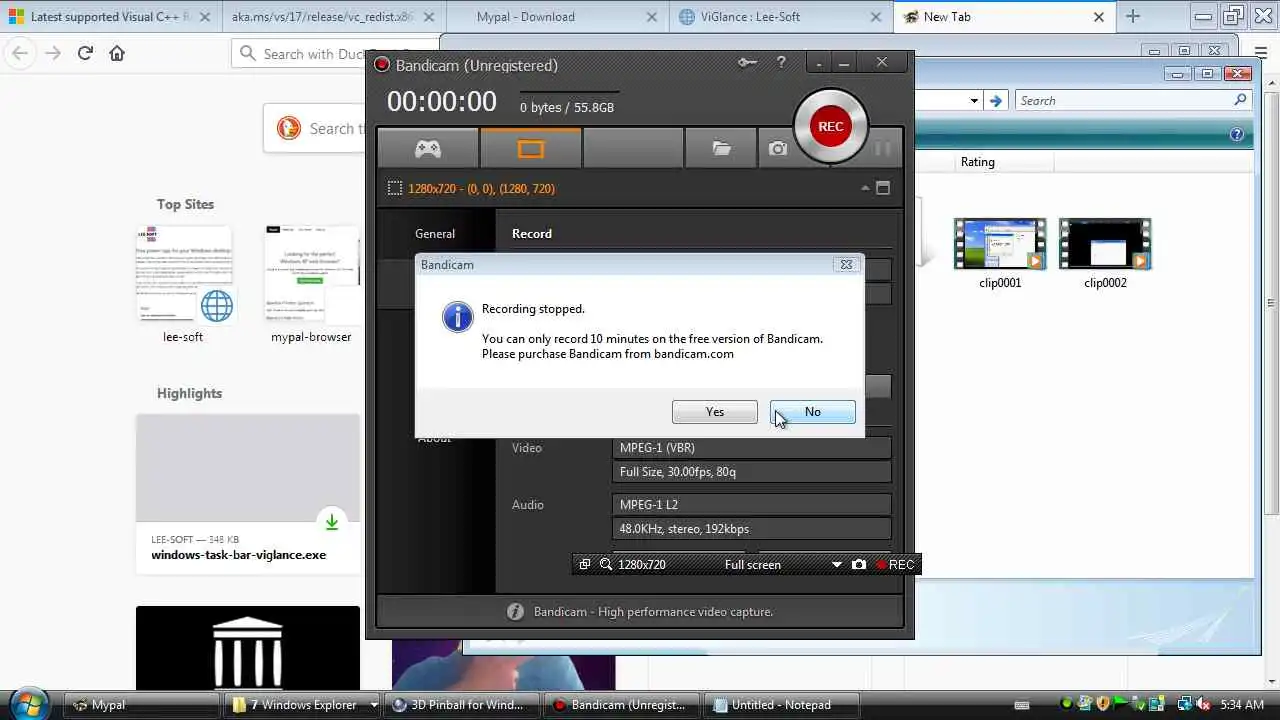Click the dashed rectangle target selection icon
This screenshot has height=720, width=1280.
(395, 188)
